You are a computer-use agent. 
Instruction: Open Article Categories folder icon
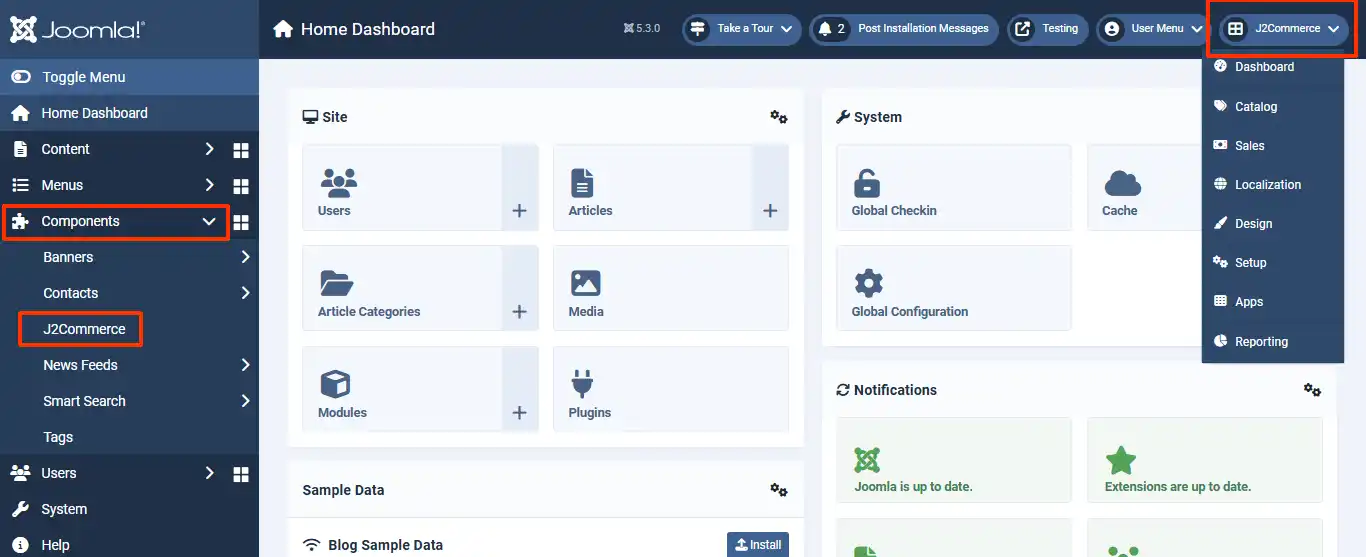[x=337, y=283]
